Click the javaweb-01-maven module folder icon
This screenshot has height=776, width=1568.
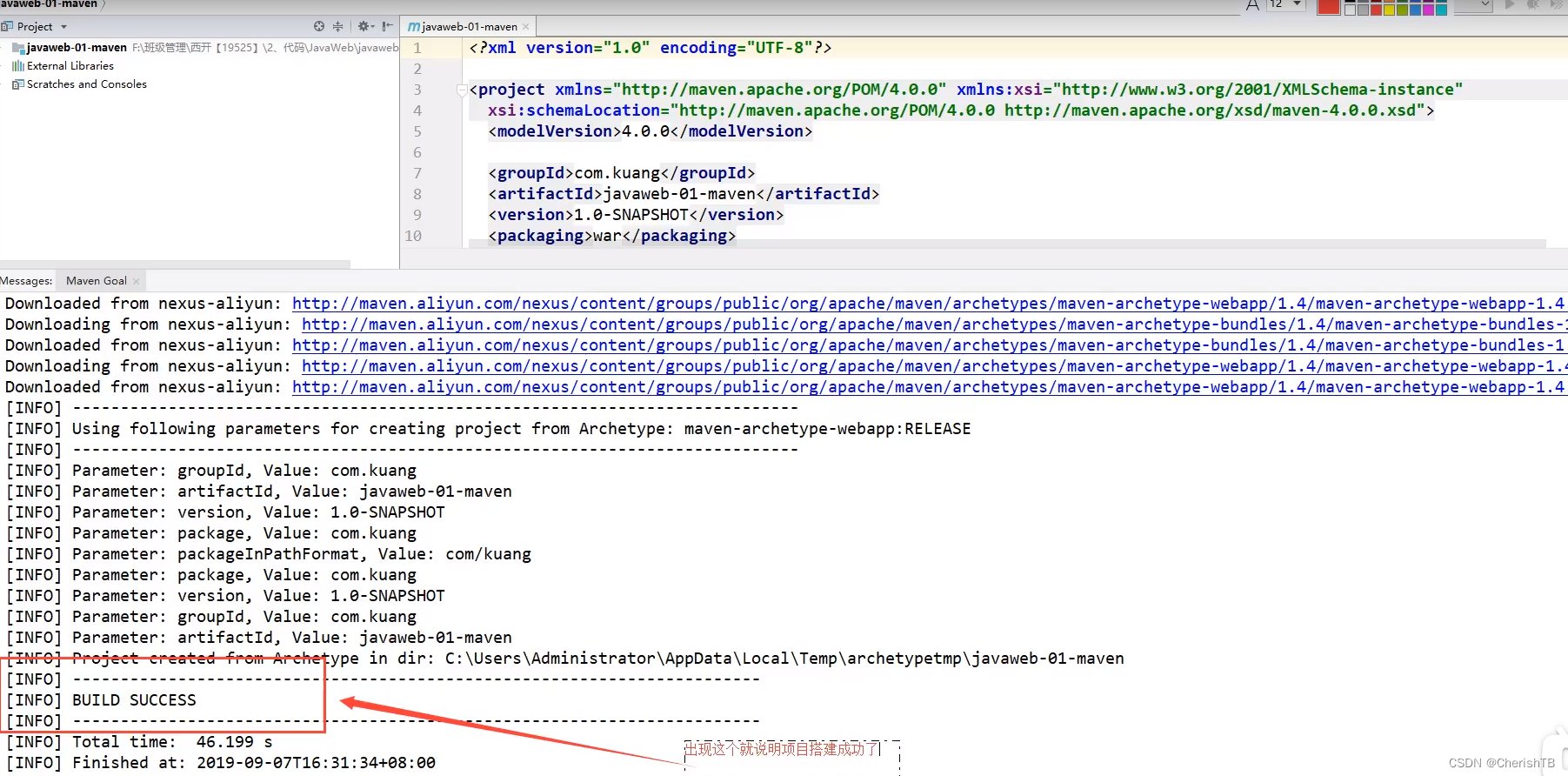tap(18, 48)
